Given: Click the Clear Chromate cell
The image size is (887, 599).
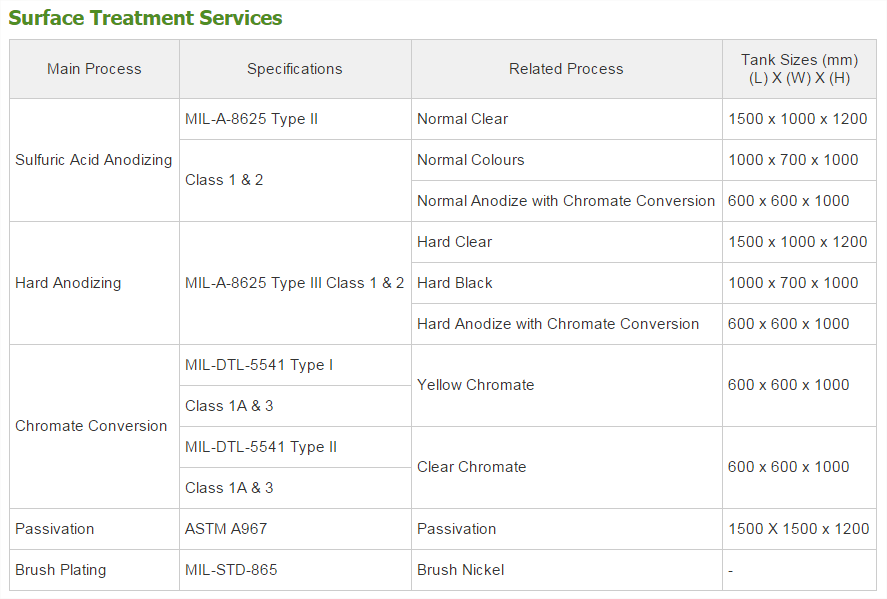Looking at the screenshot, I should pyautogui.click(x=567, y=467).
